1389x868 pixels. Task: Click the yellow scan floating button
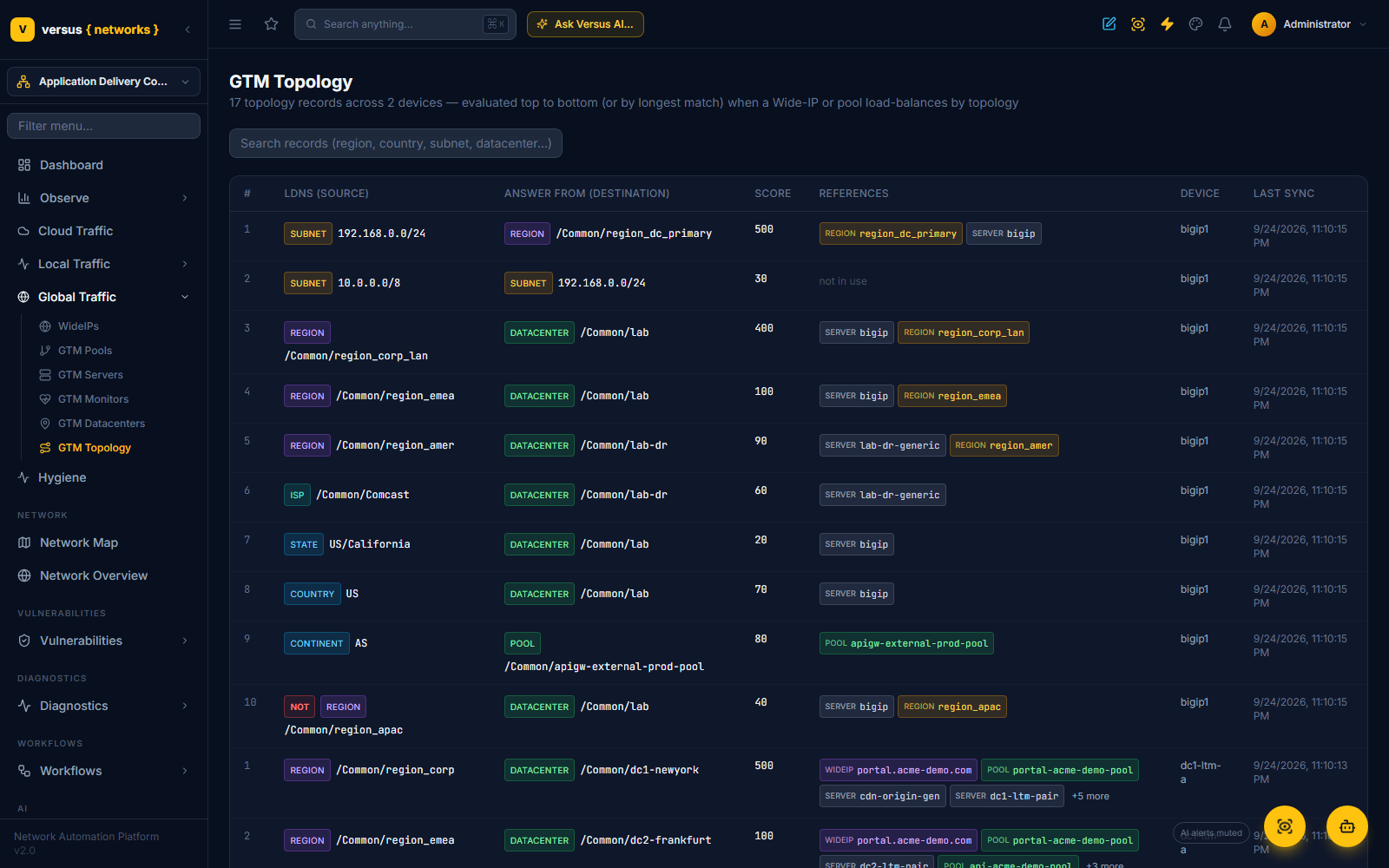click(1285, 826)
